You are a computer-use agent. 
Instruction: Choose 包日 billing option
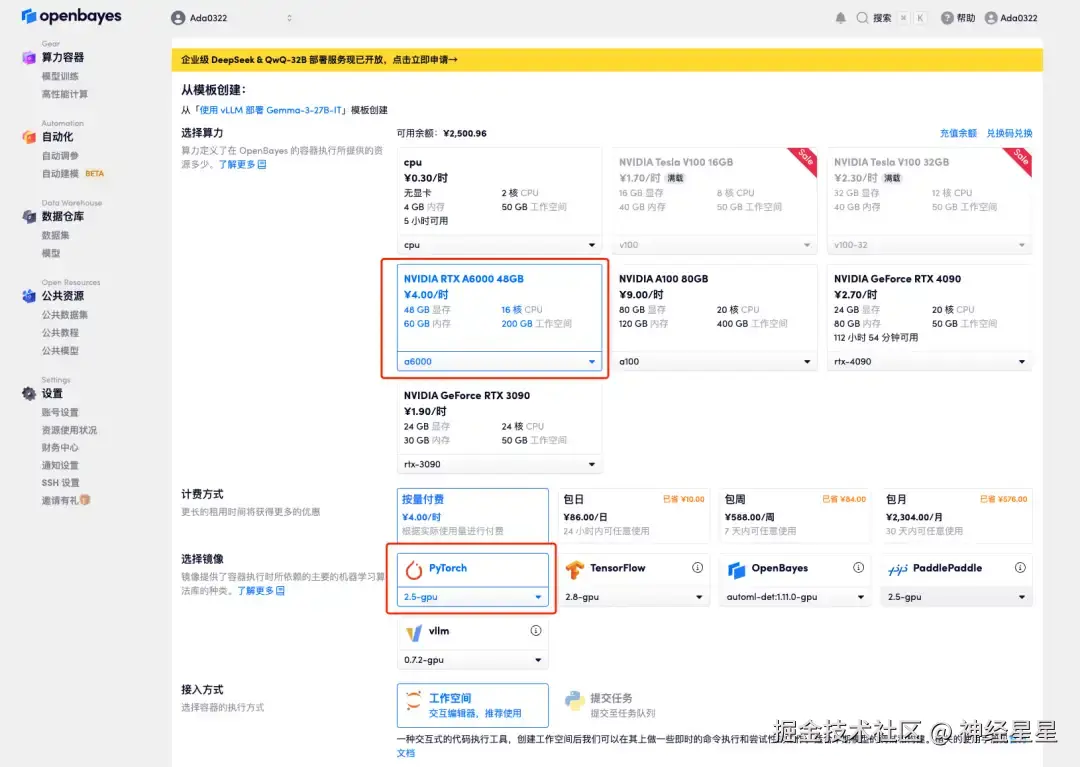point(634,515)
